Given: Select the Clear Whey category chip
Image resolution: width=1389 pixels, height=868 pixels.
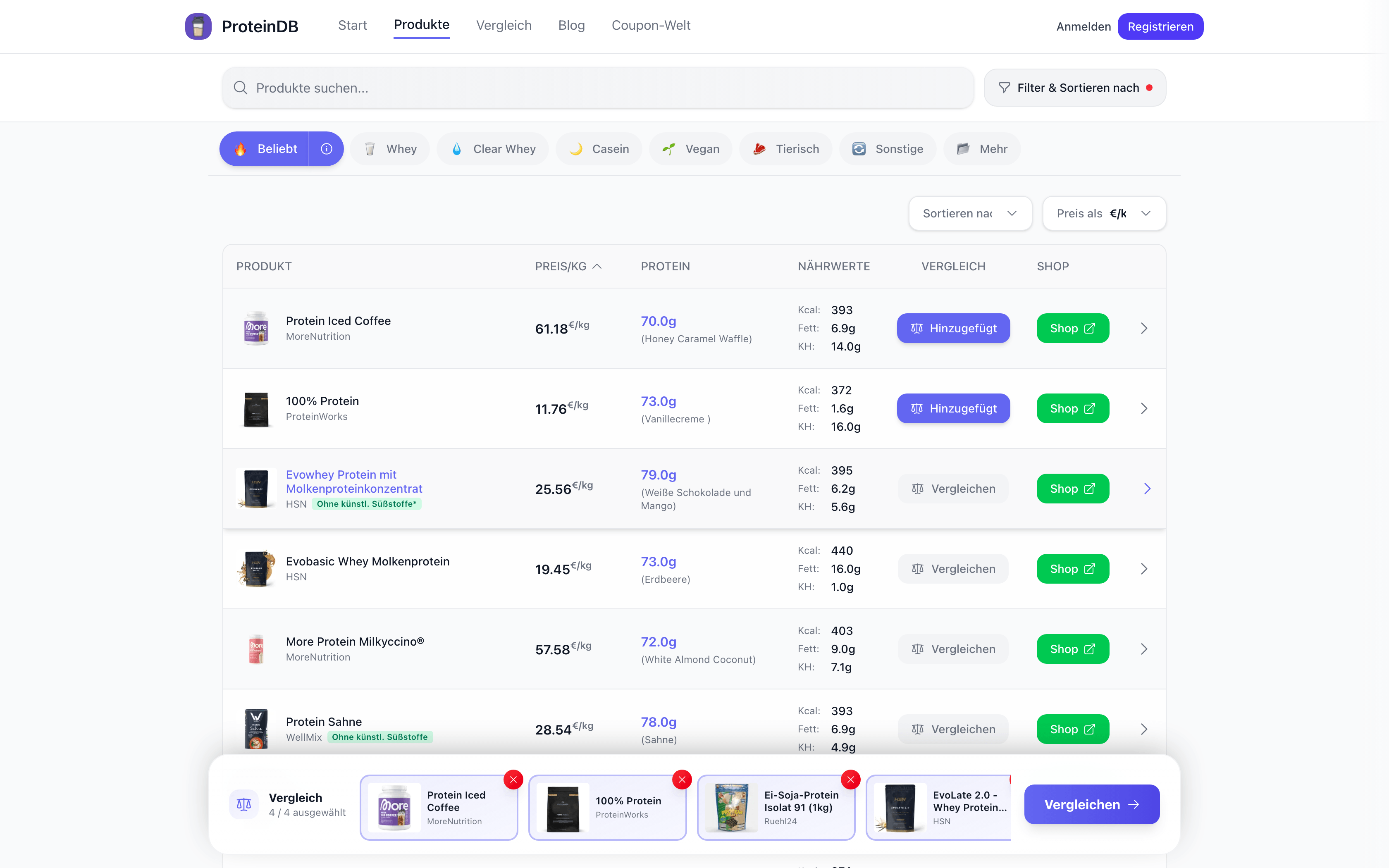Looking at the screenshot, I should pos(493,149).
